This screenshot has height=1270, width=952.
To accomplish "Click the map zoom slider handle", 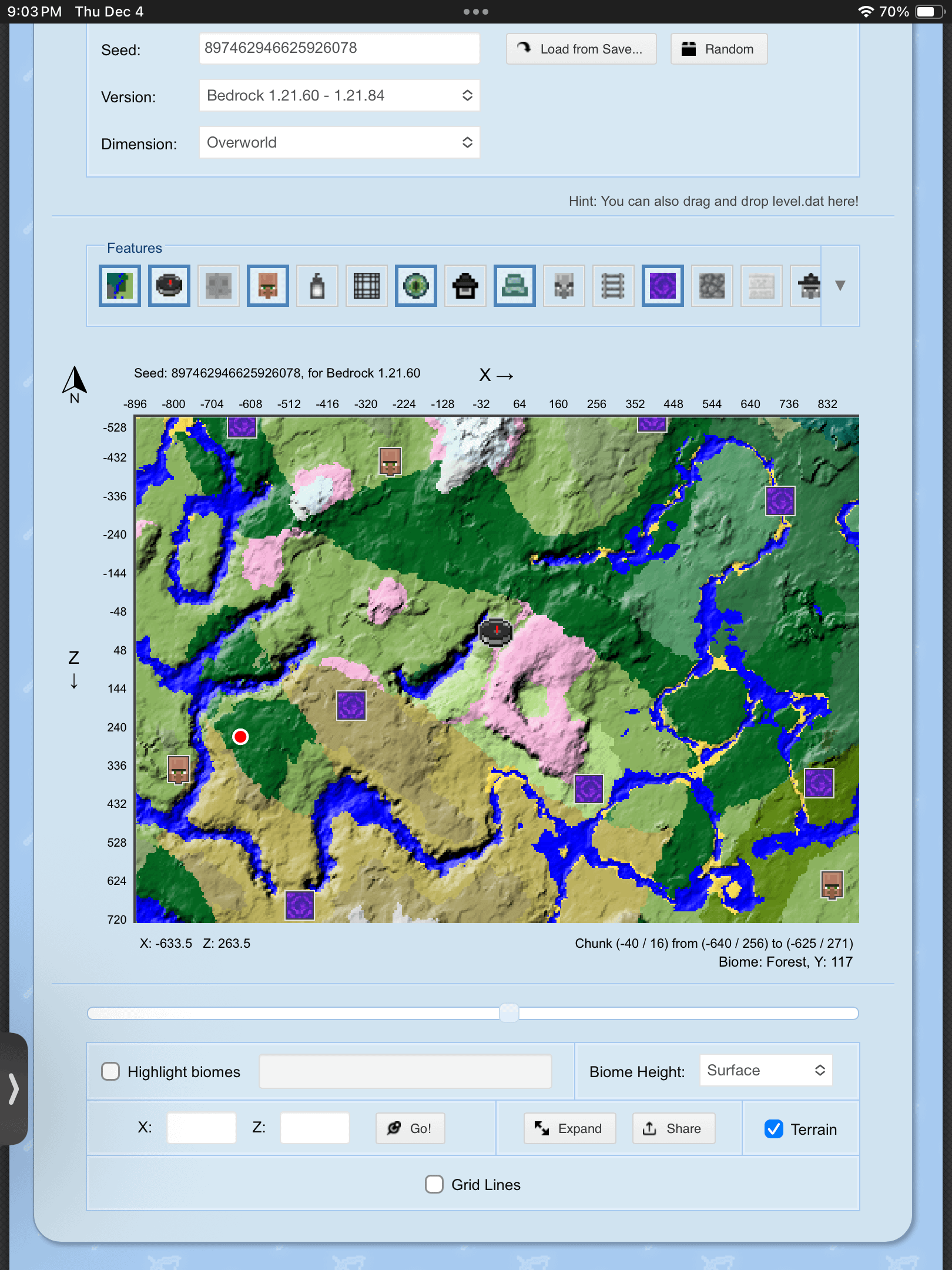I will [x=509, y=1012].
